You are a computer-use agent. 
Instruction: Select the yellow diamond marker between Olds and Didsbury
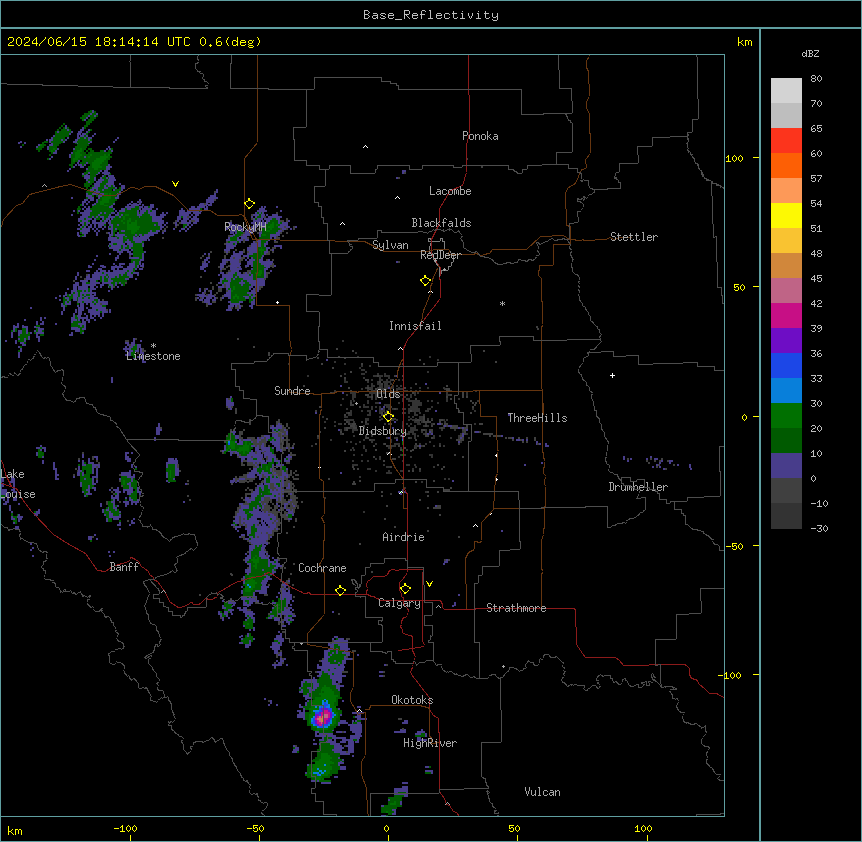click(388, 417)
